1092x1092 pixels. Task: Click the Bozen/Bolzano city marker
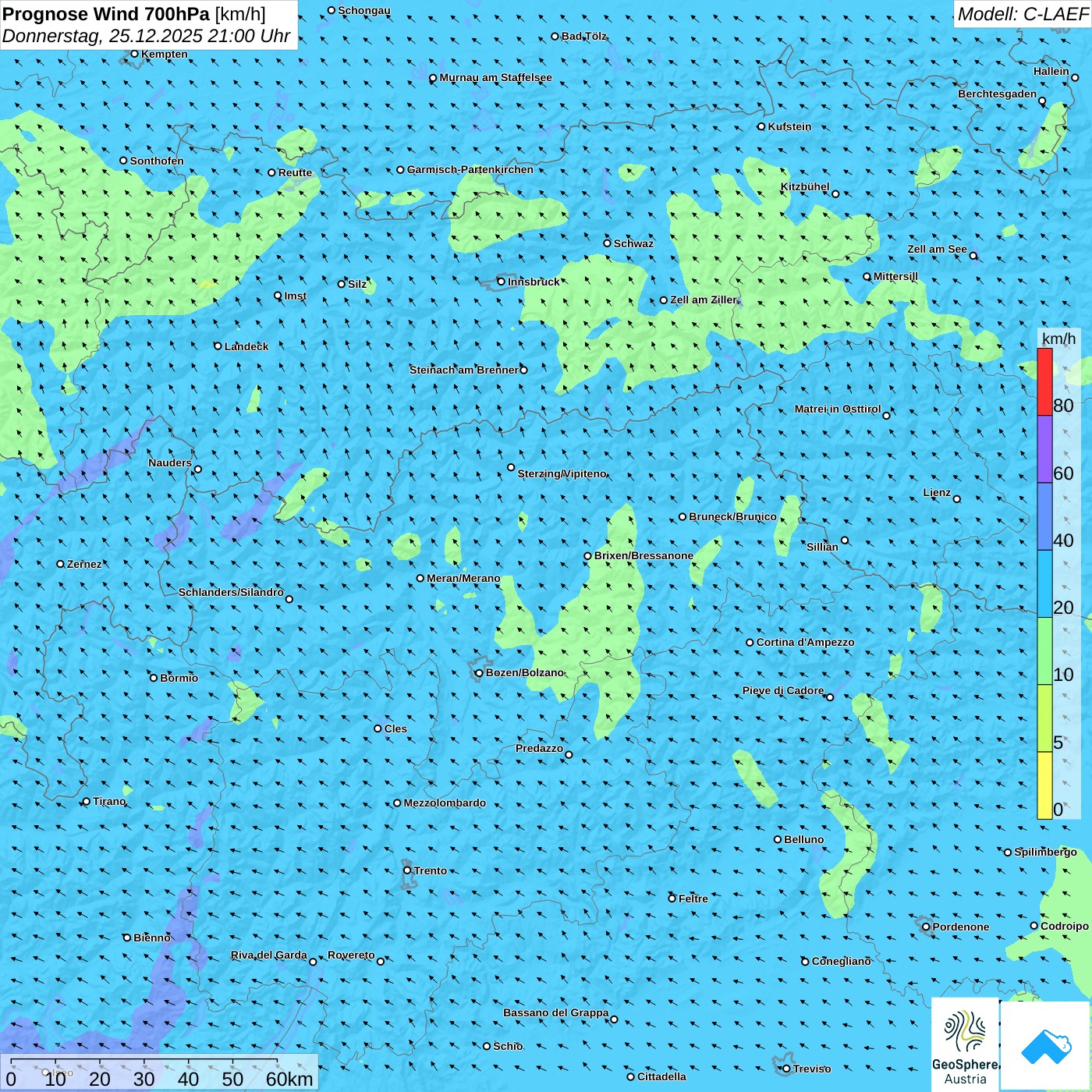pyautogui.click(x=479, y=672)
